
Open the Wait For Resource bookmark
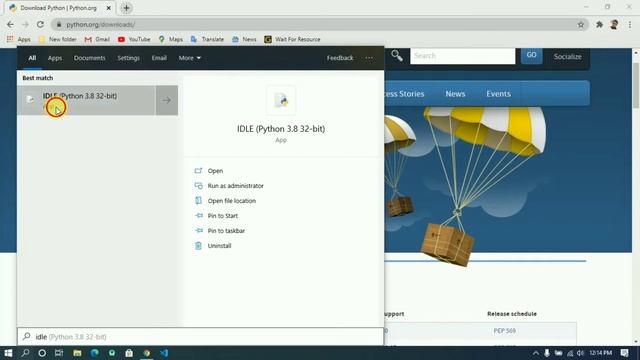(292, 39)
